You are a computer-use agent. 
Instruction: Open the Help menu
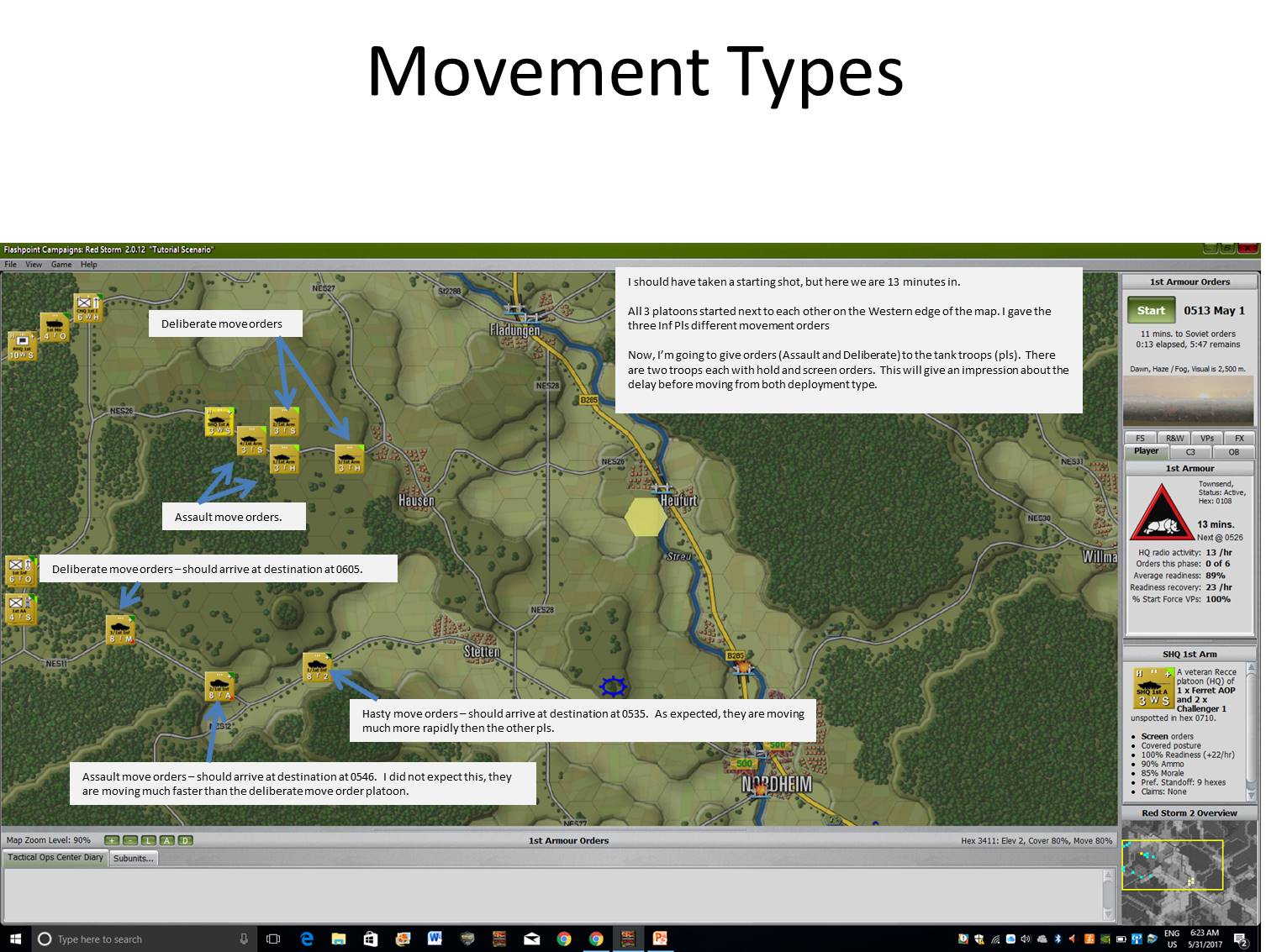[89, 265]
